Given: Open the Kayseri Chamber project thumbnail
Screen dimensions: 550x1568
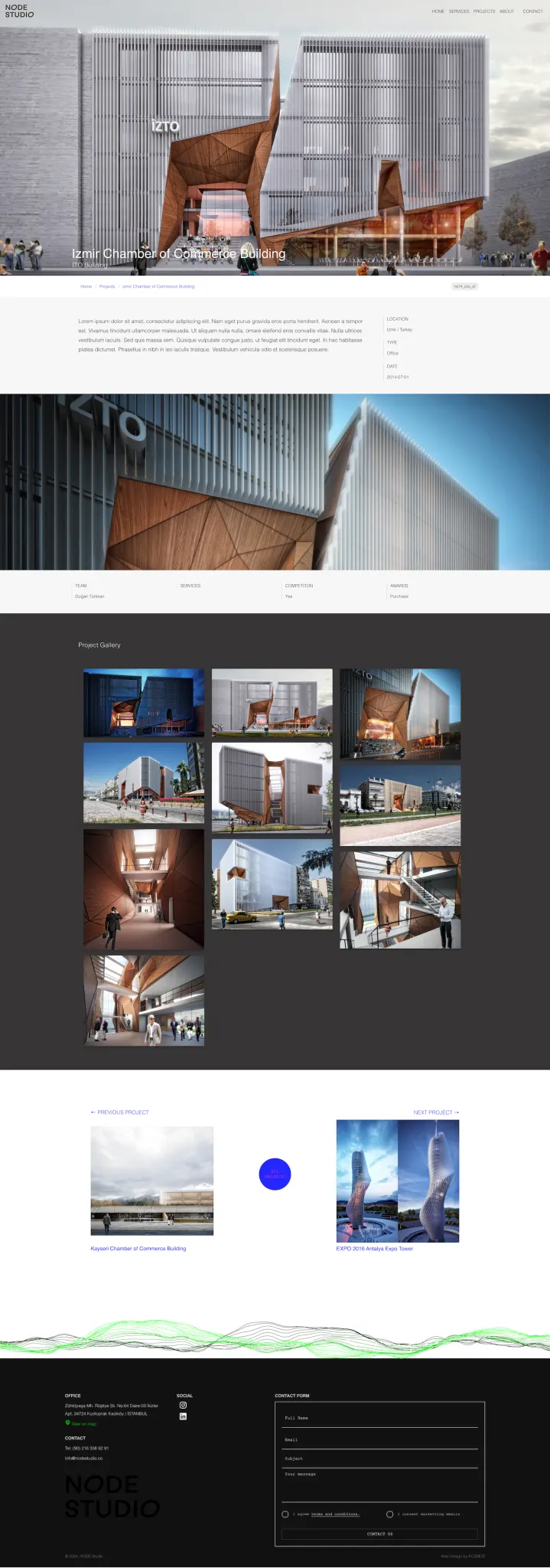Looking at the screenshot, I should point(152,1180).
